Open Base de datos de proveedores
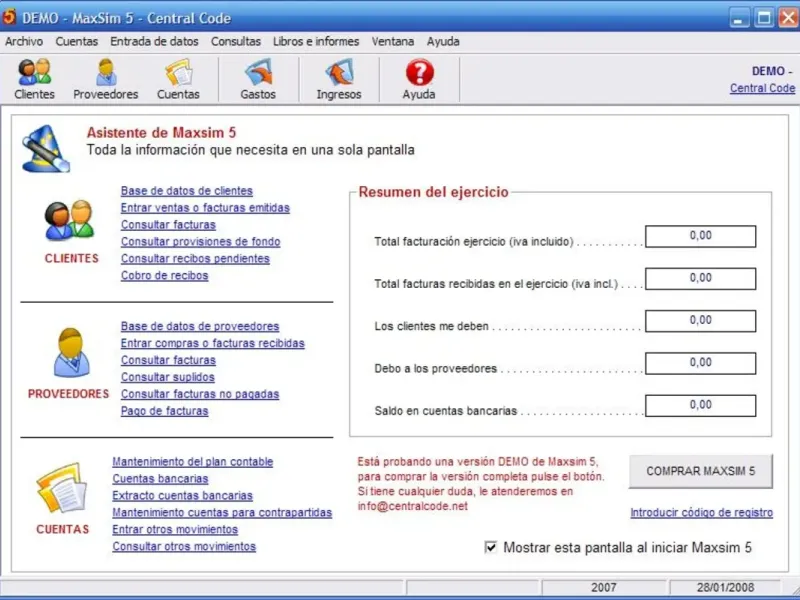The width and height of the screenshot is (800, 600). click(x=200, y=326)
